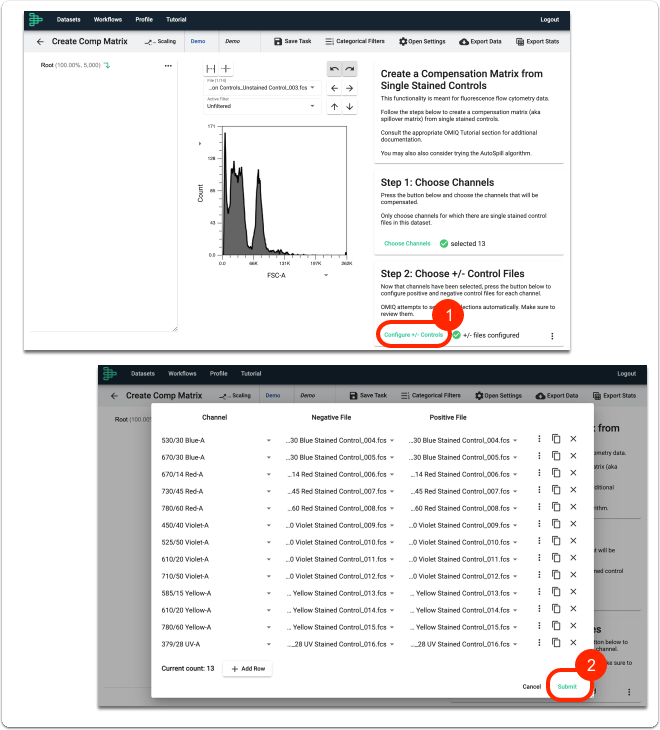This screenshot has height=730, width=660.
Task: Click Export Stats in the upper window
Action: point(538,41)
